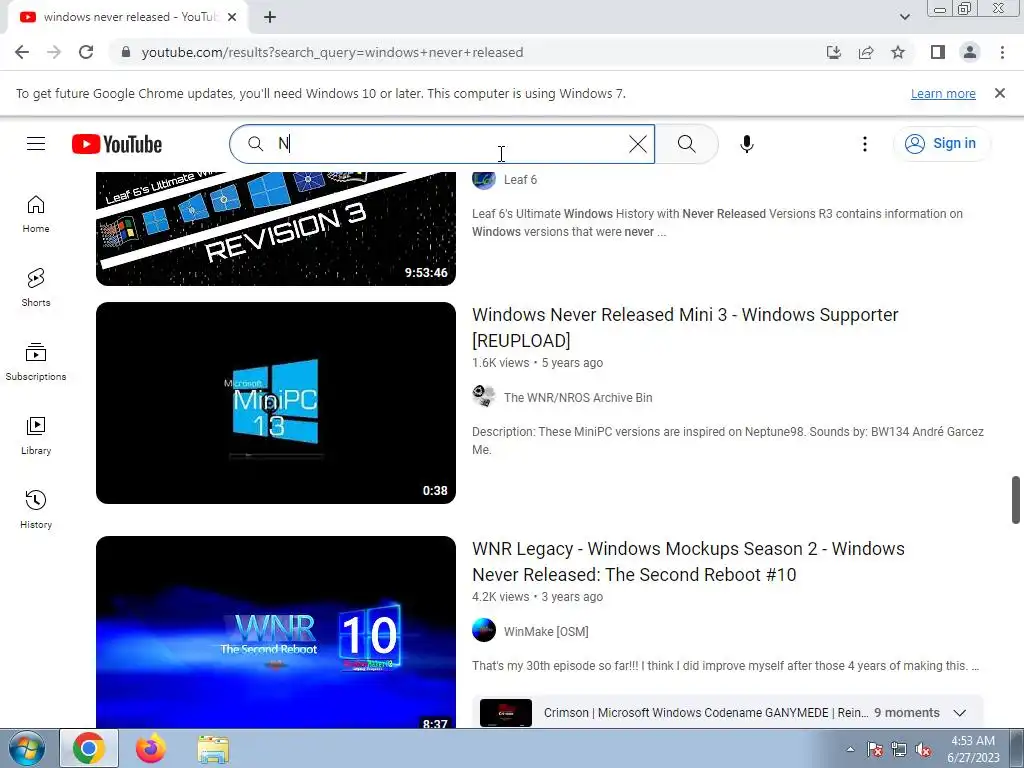Open the MiniPC 13 video thumbnail
1024x768 pixels.
click(276, 403)
